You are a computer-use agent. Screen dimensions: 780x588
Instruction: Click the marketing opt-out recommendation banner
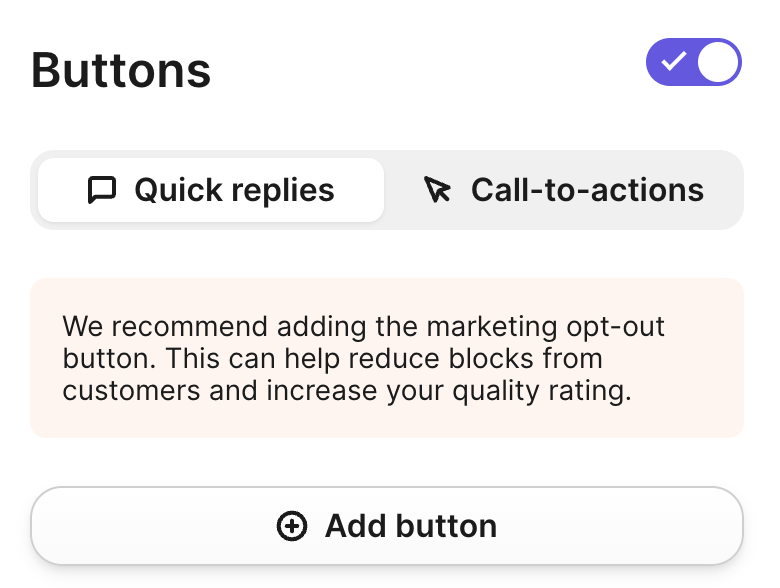(387, 357)
